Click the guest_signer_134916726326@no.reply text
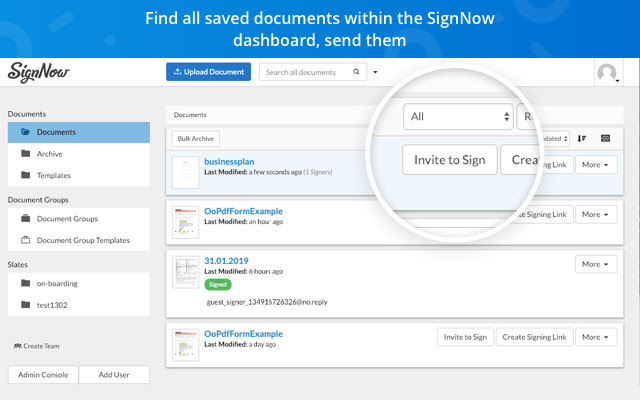Viewport: 640px width, 400px height. click(x=267, y=302)
